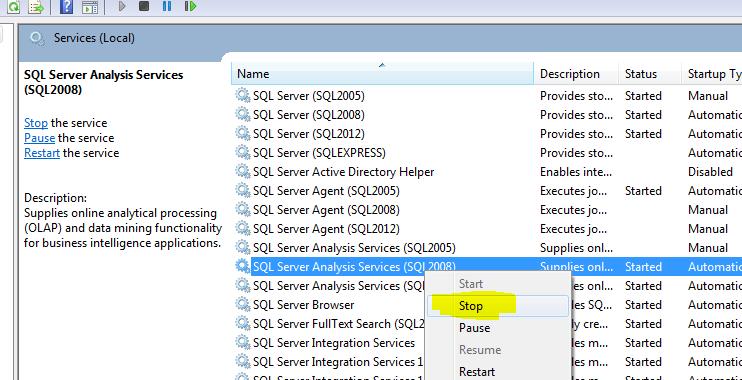Click 'Started' status of SQL Server Agent (SQL2005)
Image resolution: width=742 pixels, height=380 pixels.
pyautogui.click(x=643, y=191)
